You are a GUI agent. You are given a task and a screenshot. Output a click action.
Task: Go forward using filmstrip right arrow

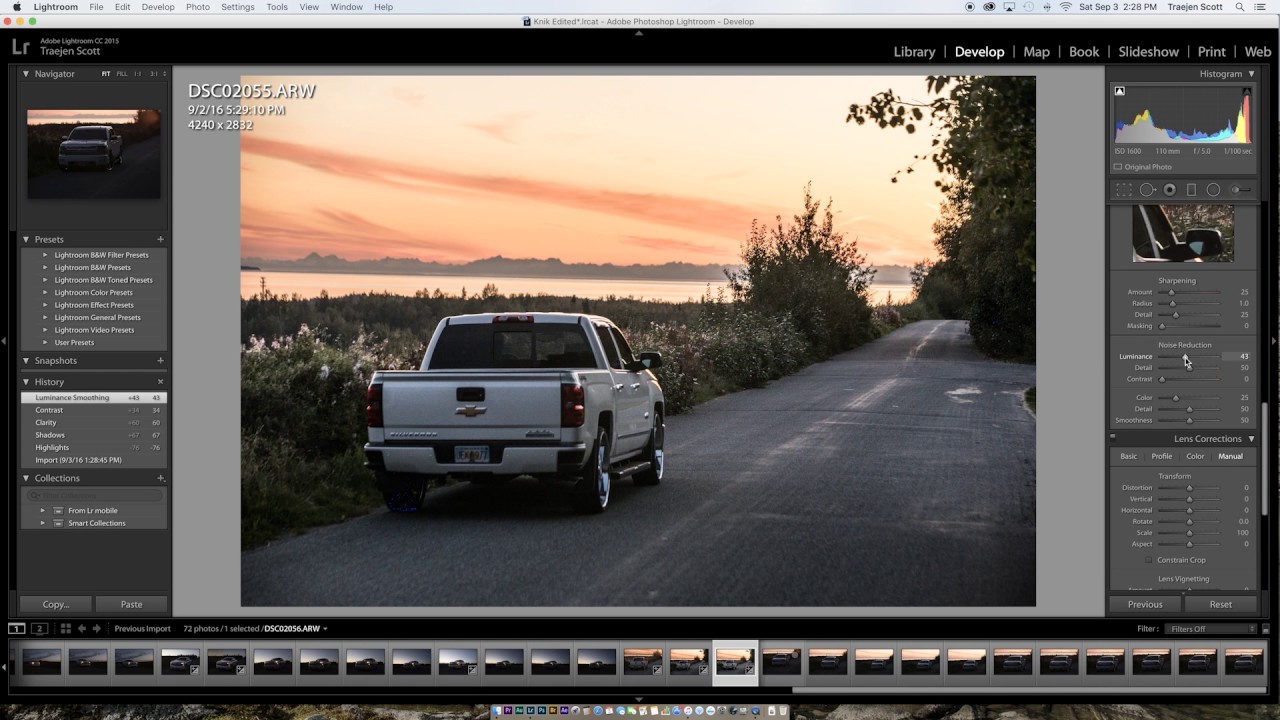click(x=97, y=628)
